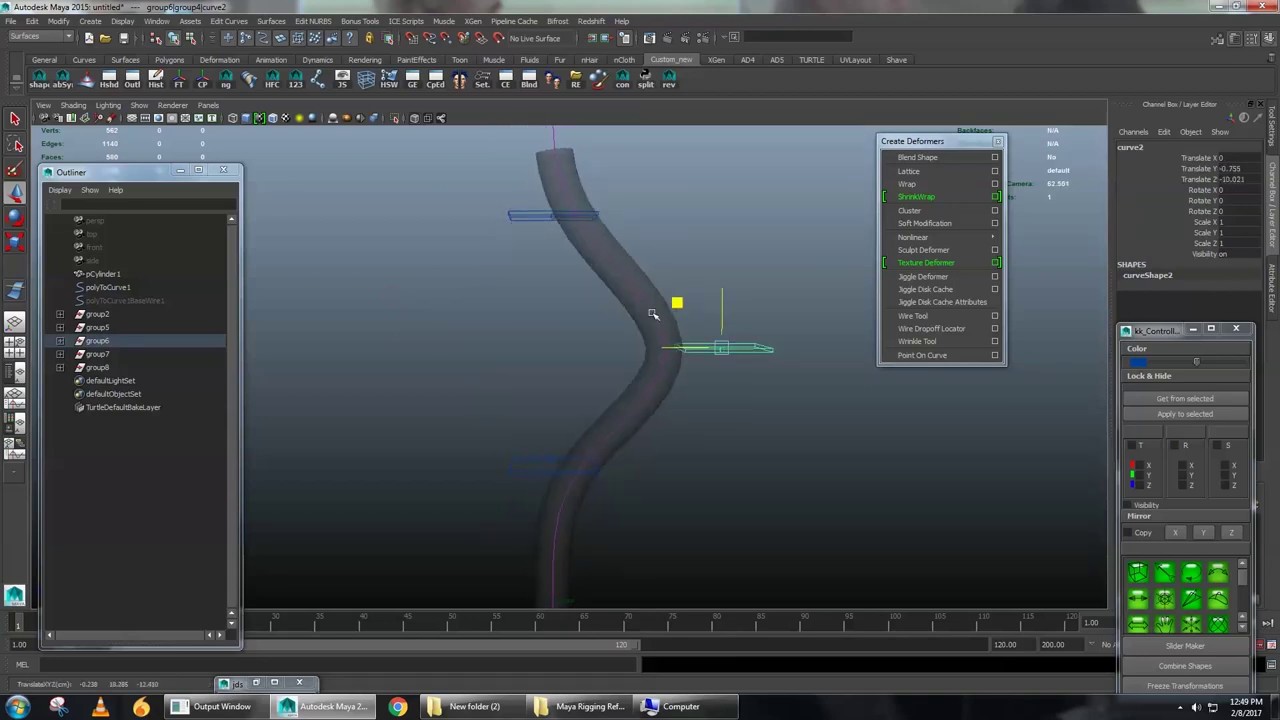Expand group6 in the Outliner
The width and height of the screenshot is (1280, 720).
pyautogui.click(x=60, y=340)
